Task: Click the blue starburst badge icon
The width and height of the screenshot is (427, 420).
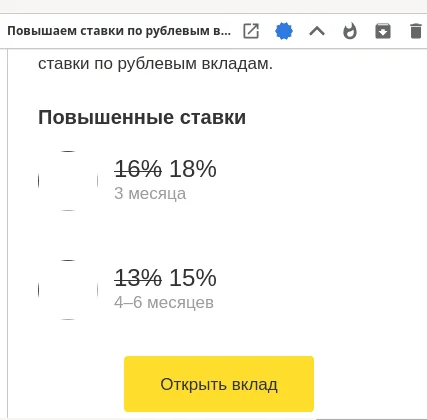Action: 284,31
